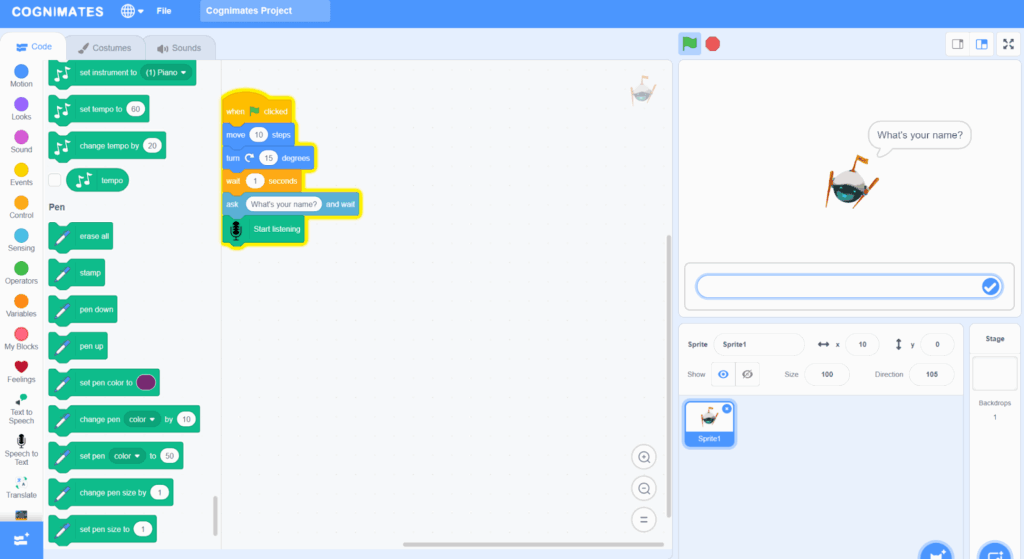Viewport: 1024px width, 559px height.
Task: Submit the answer with the checkmark button
Action: tap(990, 287)
